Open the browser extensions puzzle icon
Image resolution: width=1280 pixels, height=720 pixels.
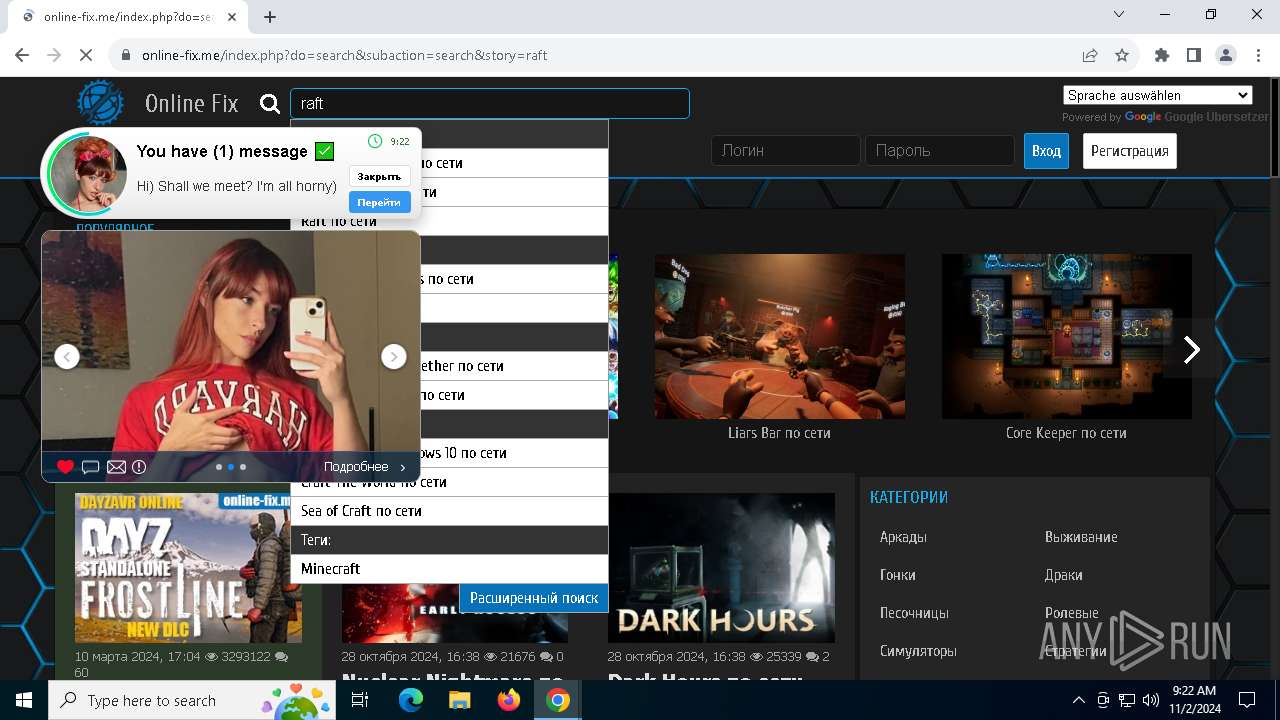coord(1161,55)
